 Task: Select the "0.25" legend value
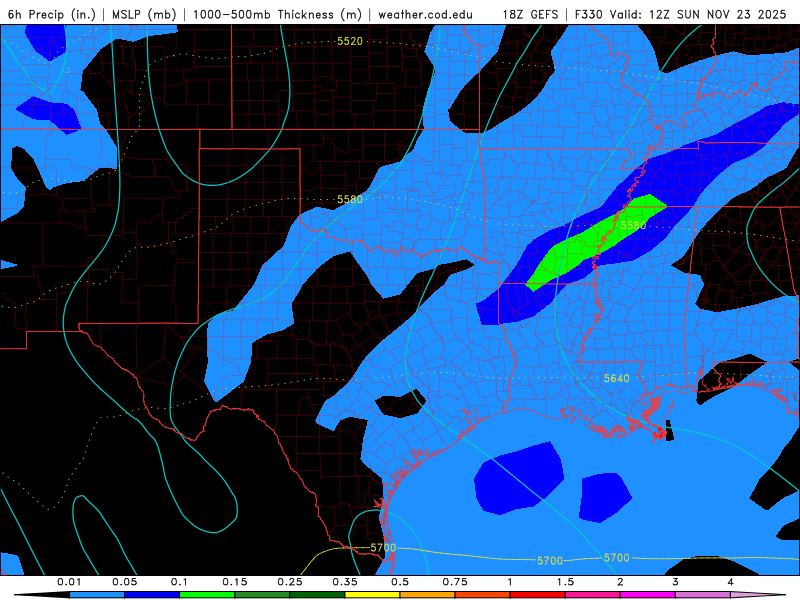tap(290, 582)
